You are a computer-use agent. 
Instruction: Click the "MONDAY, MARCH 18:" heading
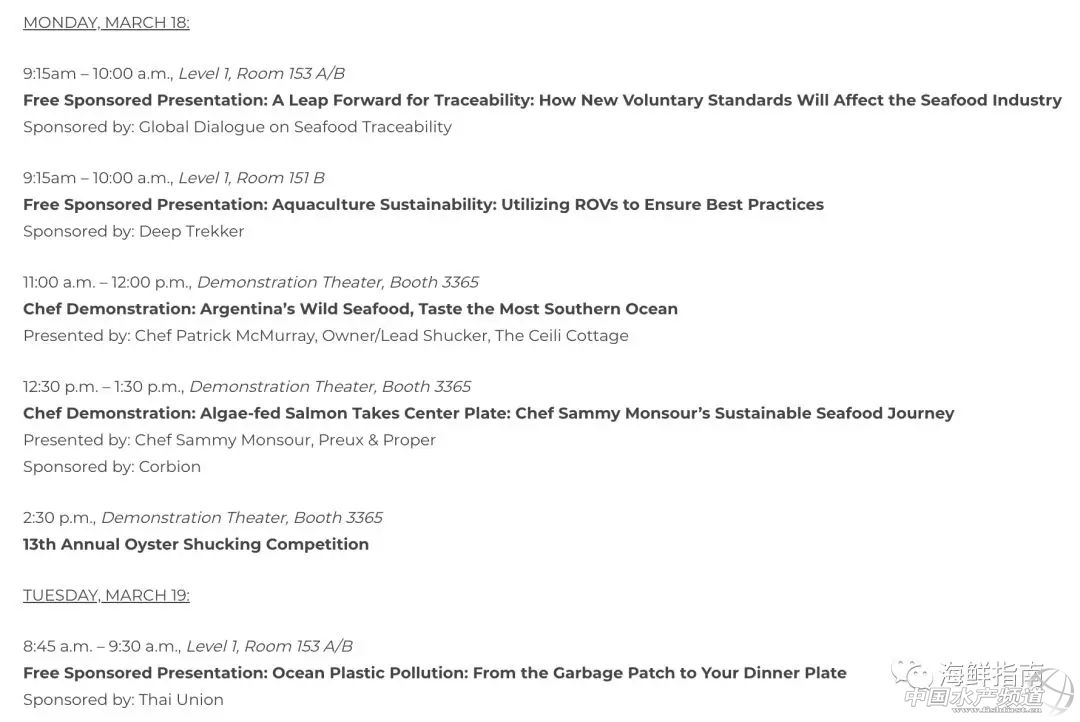coord(106,22)
